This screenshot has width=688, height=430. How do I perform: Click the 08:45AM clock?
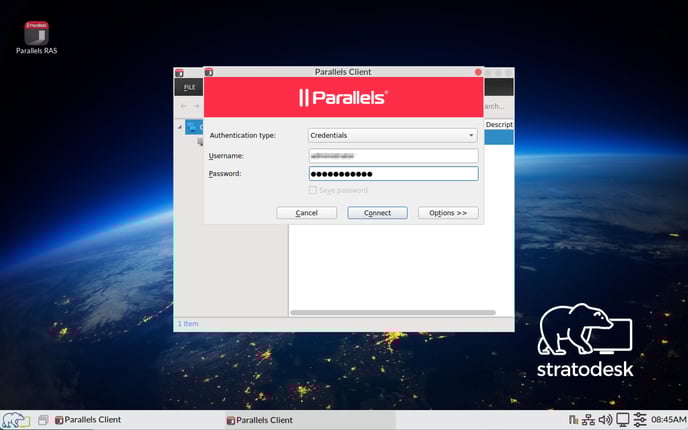[669, 420]
